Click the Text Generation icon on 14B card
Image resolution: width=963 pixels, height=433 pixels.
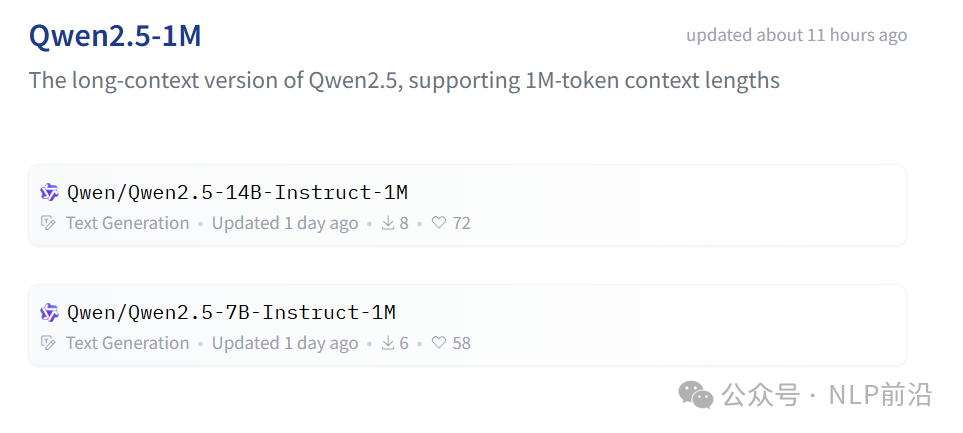click(48, 223)
